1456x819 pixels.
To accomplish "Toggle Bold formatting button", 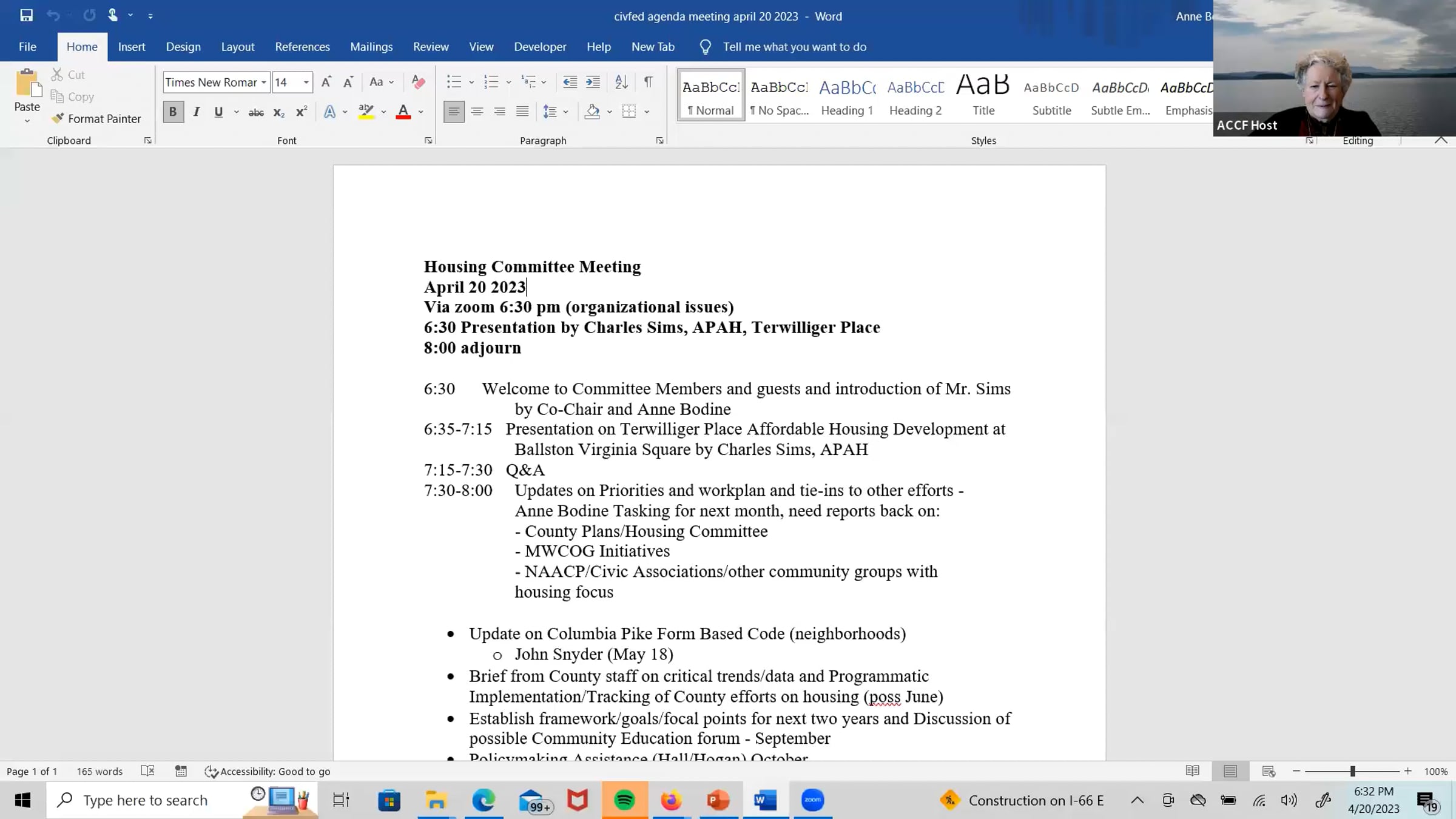I will pyautogui.click(x=173, y=112).
